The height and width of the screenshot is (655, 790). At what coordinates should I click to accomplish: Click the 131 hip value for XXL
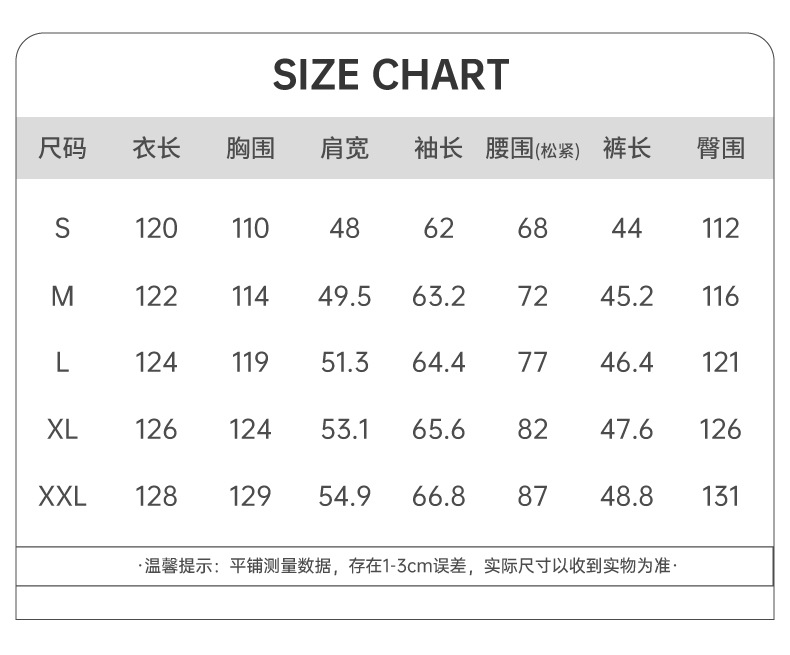[x=721, y=496]
